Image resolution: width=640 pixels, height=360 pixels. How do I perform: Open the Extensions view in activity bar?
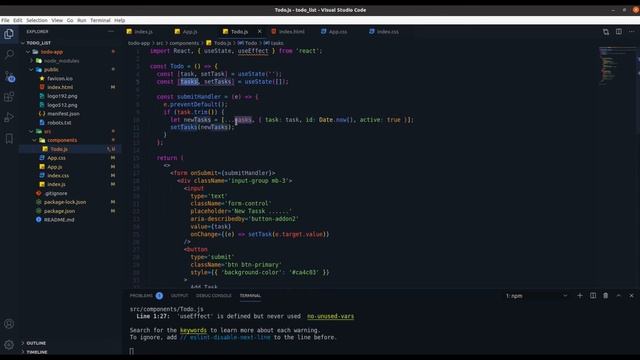[x=9, y=97]
